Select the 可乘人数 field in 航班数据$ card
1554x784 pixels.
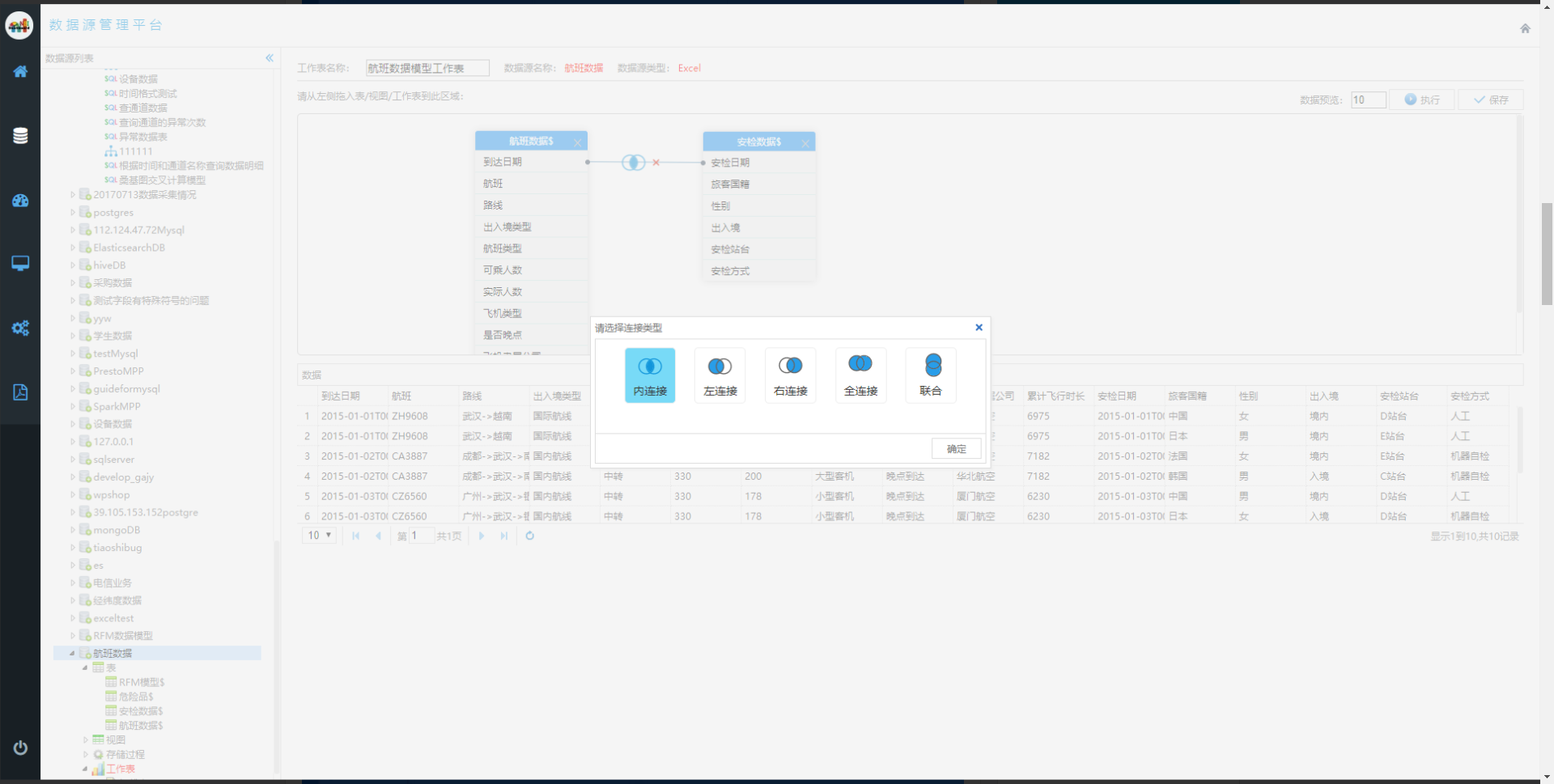[532, 270]
